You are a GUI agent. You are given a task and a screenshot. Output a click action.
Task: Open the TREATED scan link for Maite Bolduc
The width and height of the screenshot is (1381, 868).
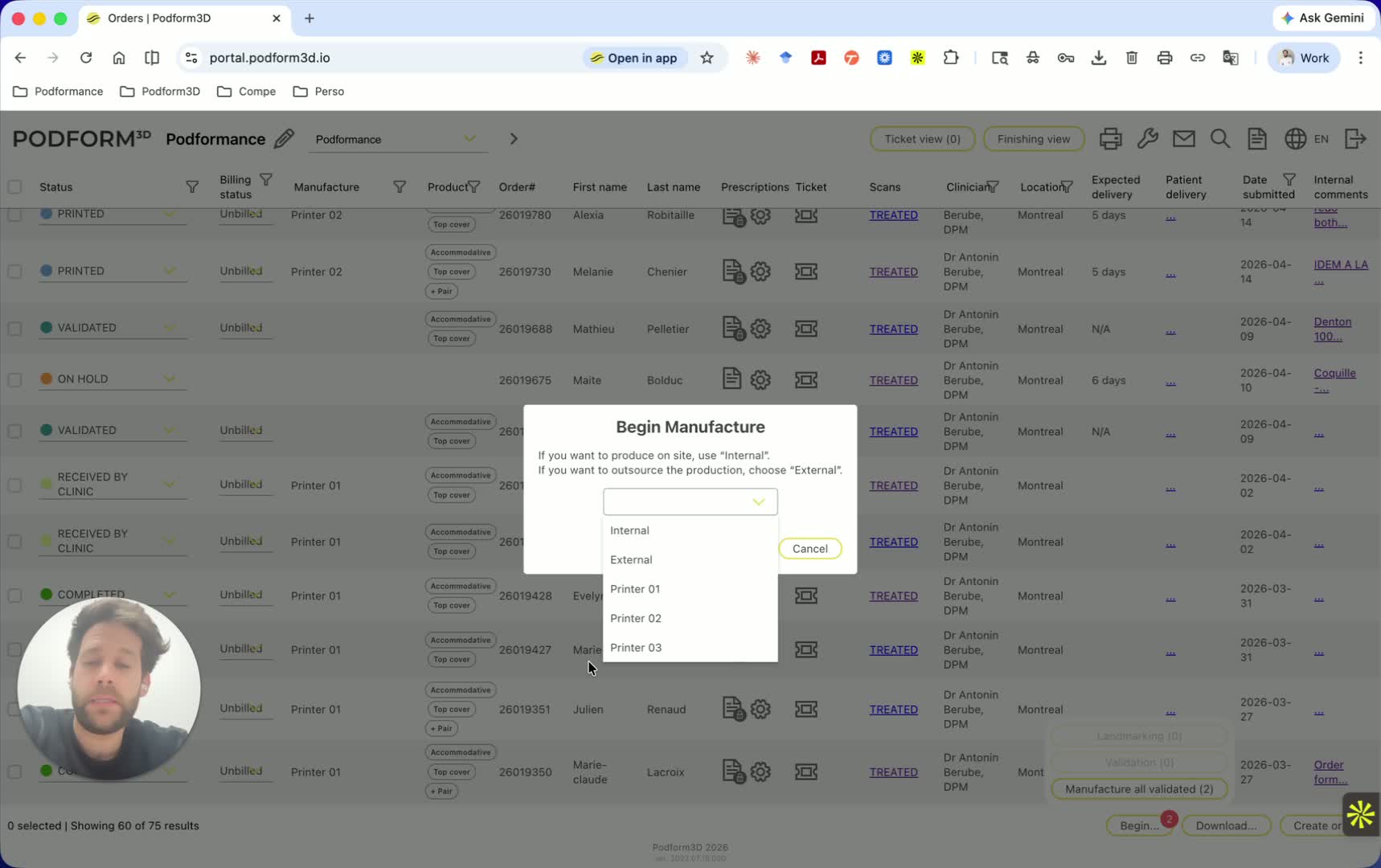893,380
